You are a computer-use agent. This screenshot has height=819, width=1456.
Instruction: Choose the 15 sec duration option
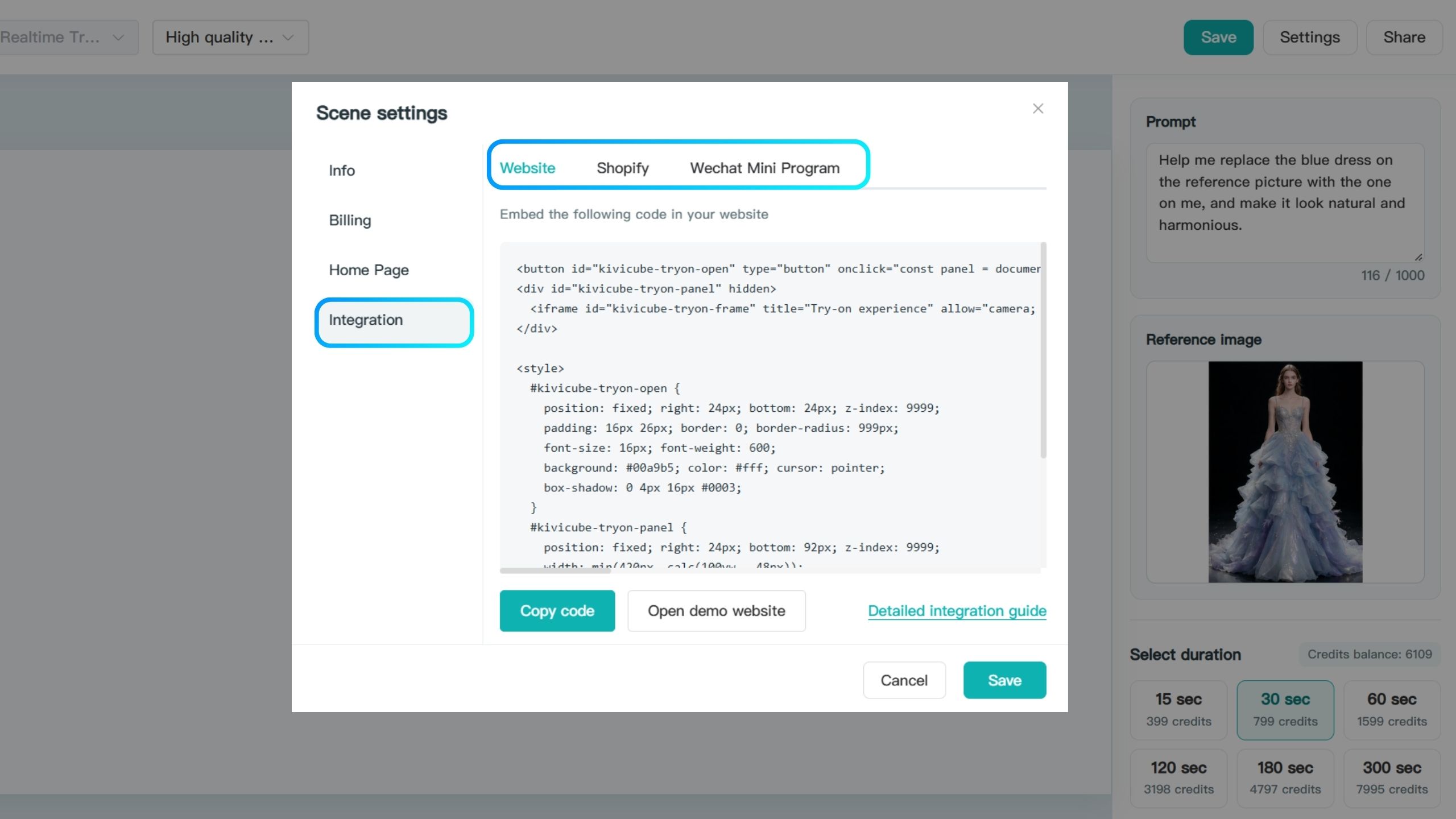click(1178, 710)
